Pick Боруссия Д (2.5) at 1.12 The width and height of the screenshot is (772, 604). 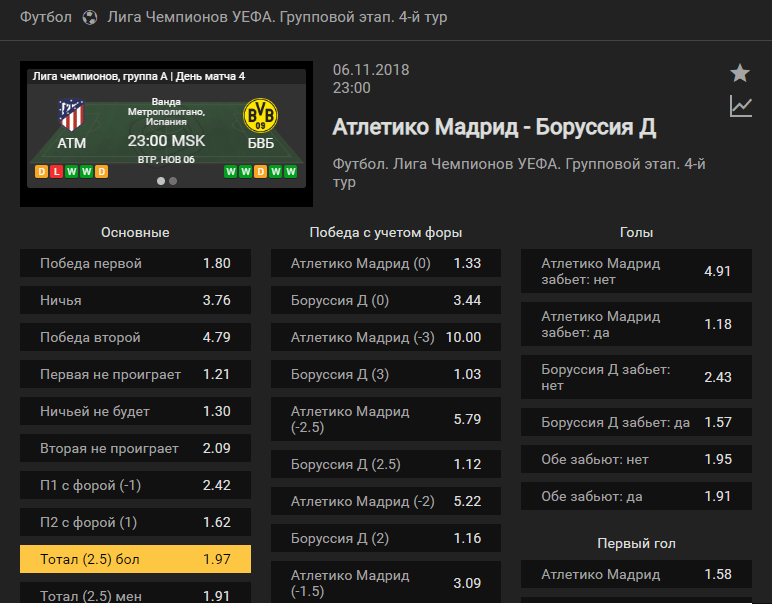click(386, 464)
